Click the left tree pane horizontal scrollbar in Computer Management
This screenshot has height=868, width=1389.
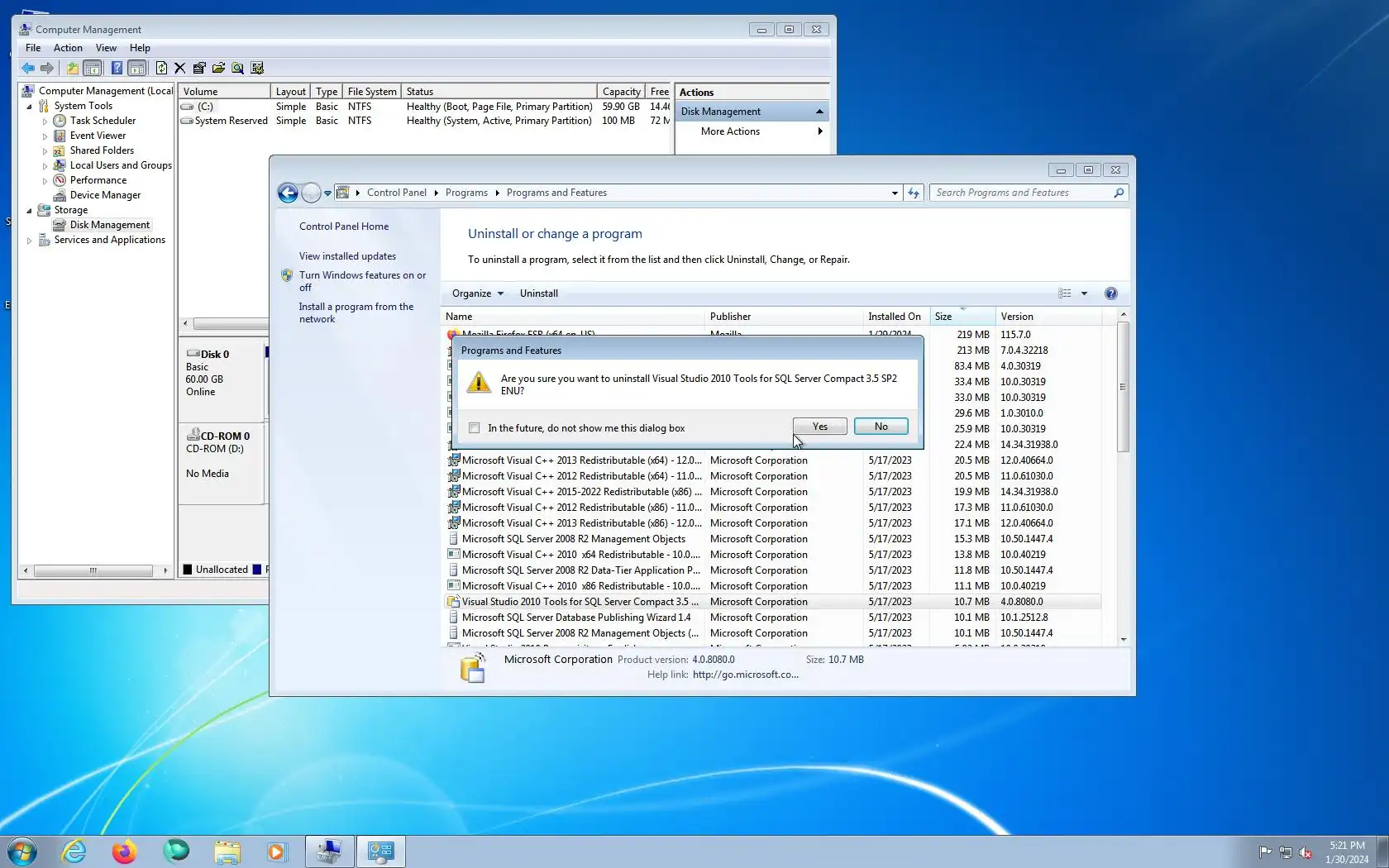click(x=93, y=570)
